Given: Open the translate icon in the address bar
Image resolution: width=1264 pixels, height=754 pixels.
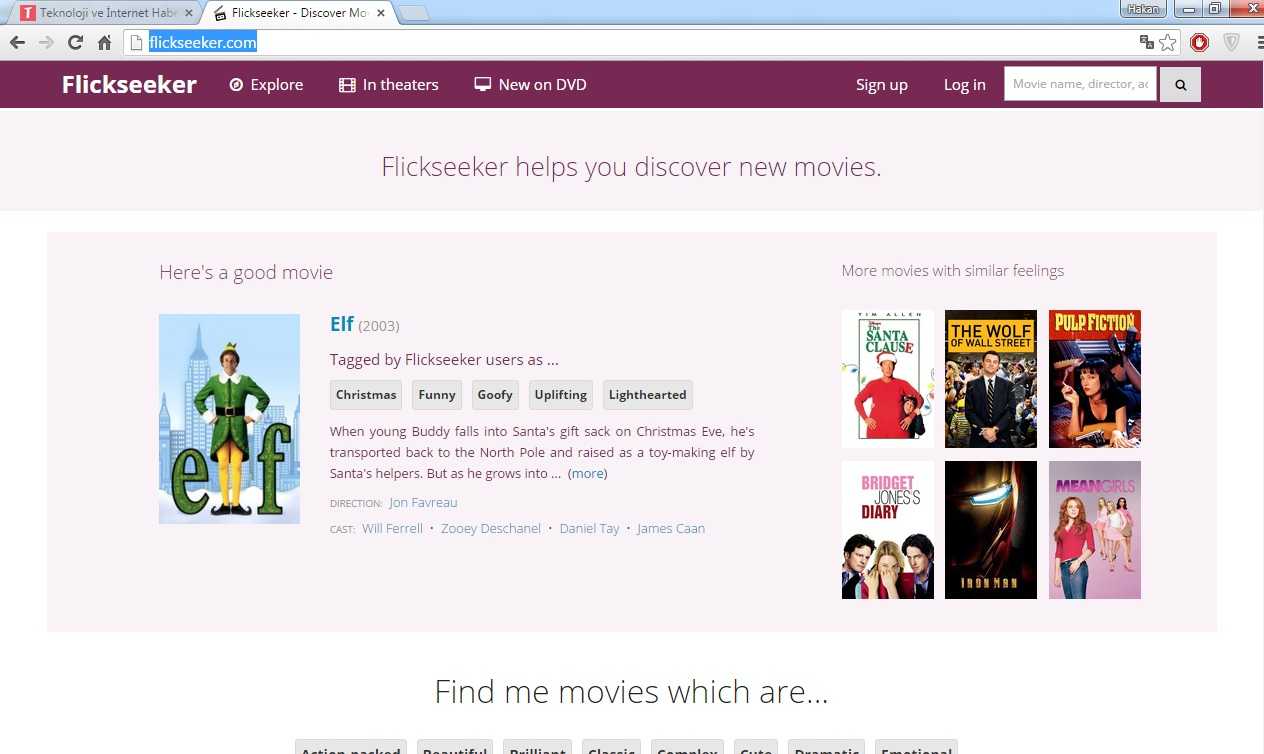Looking at the screenshot, I should click(x=1147, y=42).
